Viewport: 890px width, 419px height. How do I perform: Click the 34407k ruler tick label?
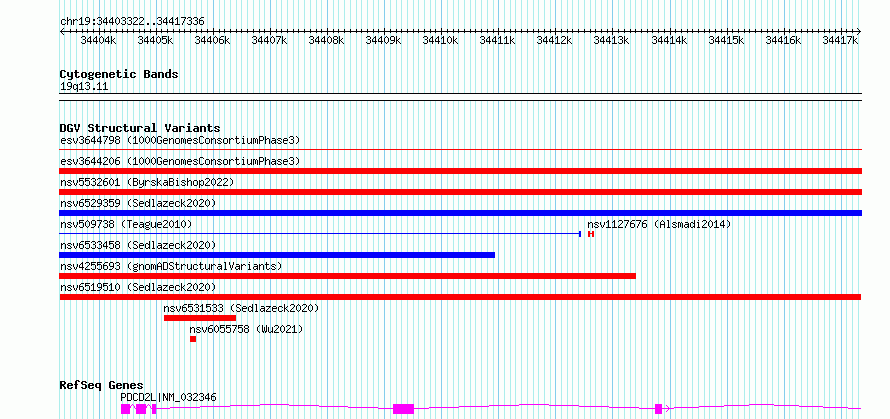click(x=269, y=40)
